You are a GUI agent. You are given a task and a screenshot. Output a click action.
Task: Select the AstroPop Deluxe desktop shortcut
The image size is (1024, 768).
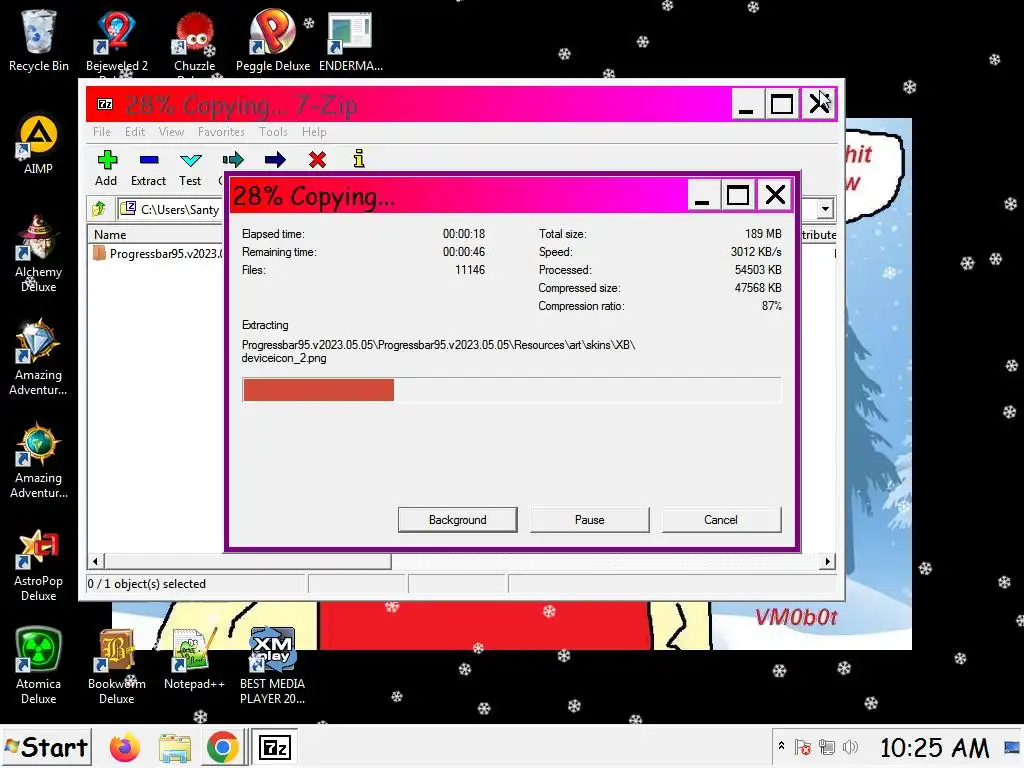(39, 565)
